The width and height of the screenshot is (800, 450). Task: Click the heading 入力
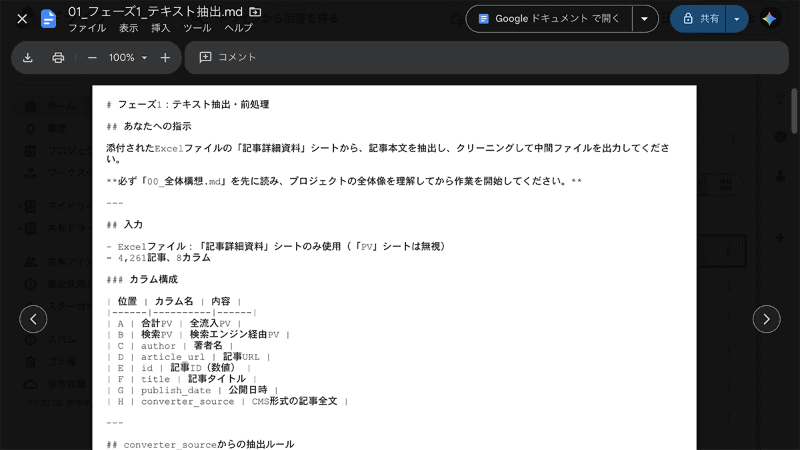click(x=133, y=224)
